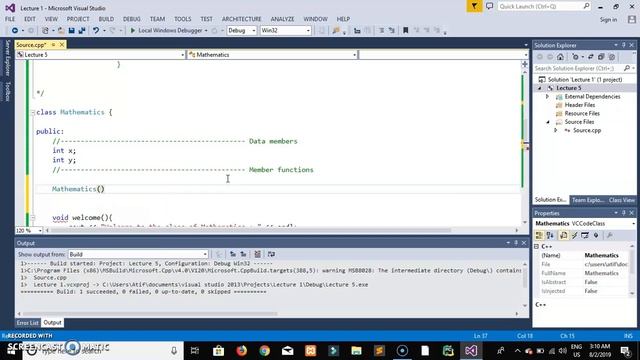Open the Server Explorer side tab
Viewport: 640px width, 360px height.
7,58
